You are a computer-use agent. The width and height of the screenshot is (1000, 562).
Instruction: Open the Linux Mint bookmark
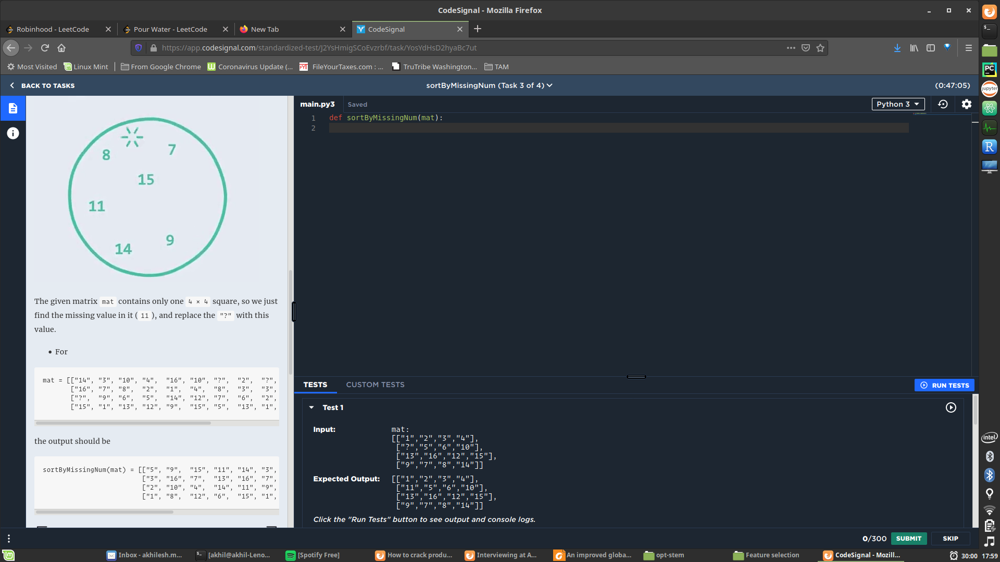tap(85, 66)
